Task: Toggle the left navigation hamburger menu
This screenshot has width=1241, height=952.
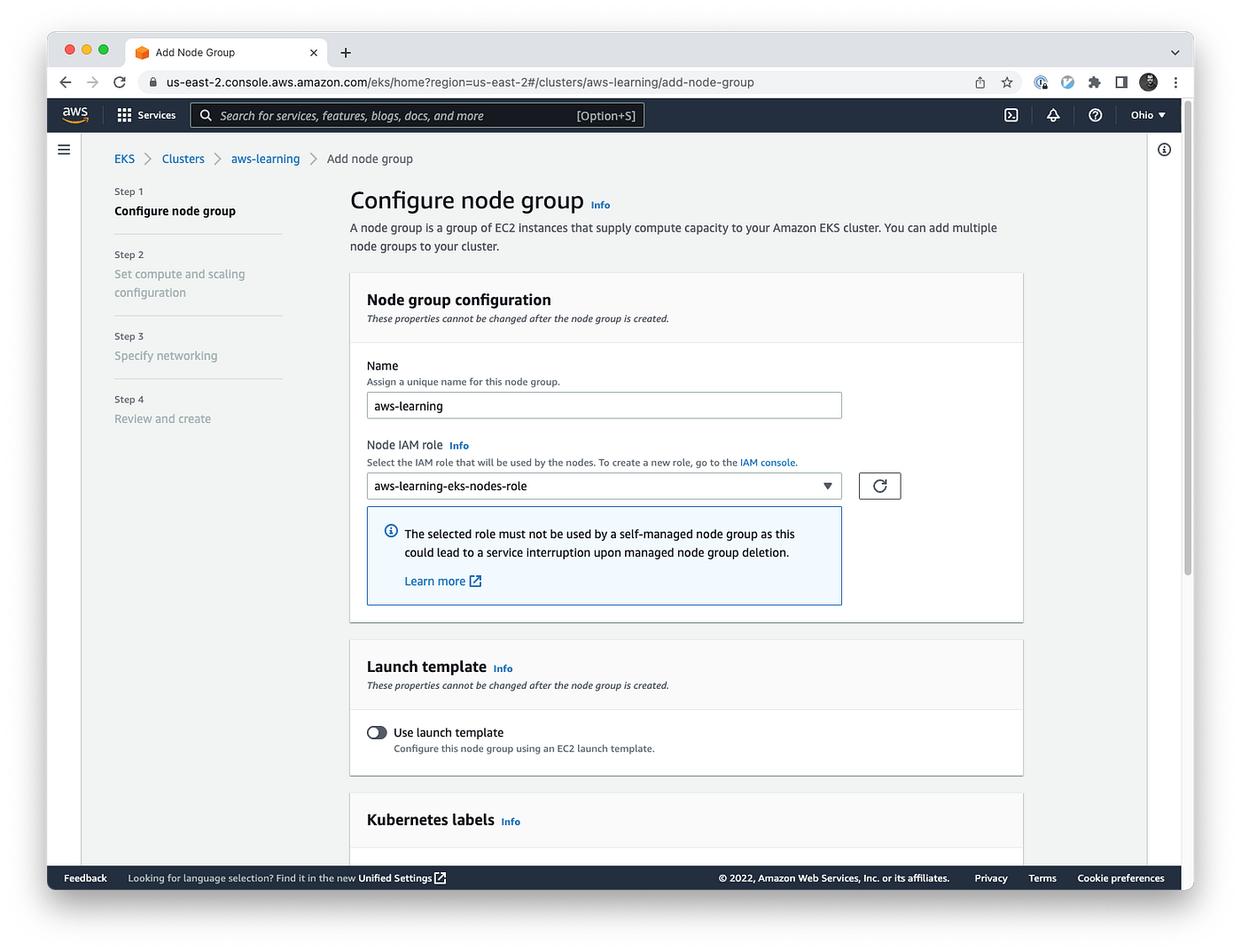Action: pos(64,150)
